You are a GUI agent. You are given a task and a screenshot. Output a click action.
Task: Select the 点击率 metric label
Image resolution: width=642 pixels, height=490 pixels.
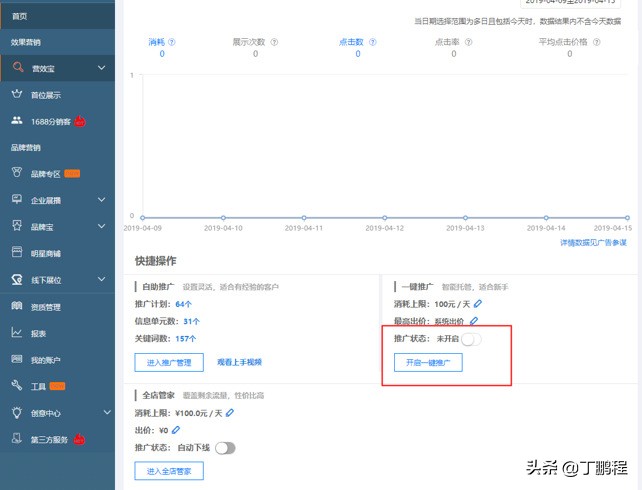tap(447, 42)
